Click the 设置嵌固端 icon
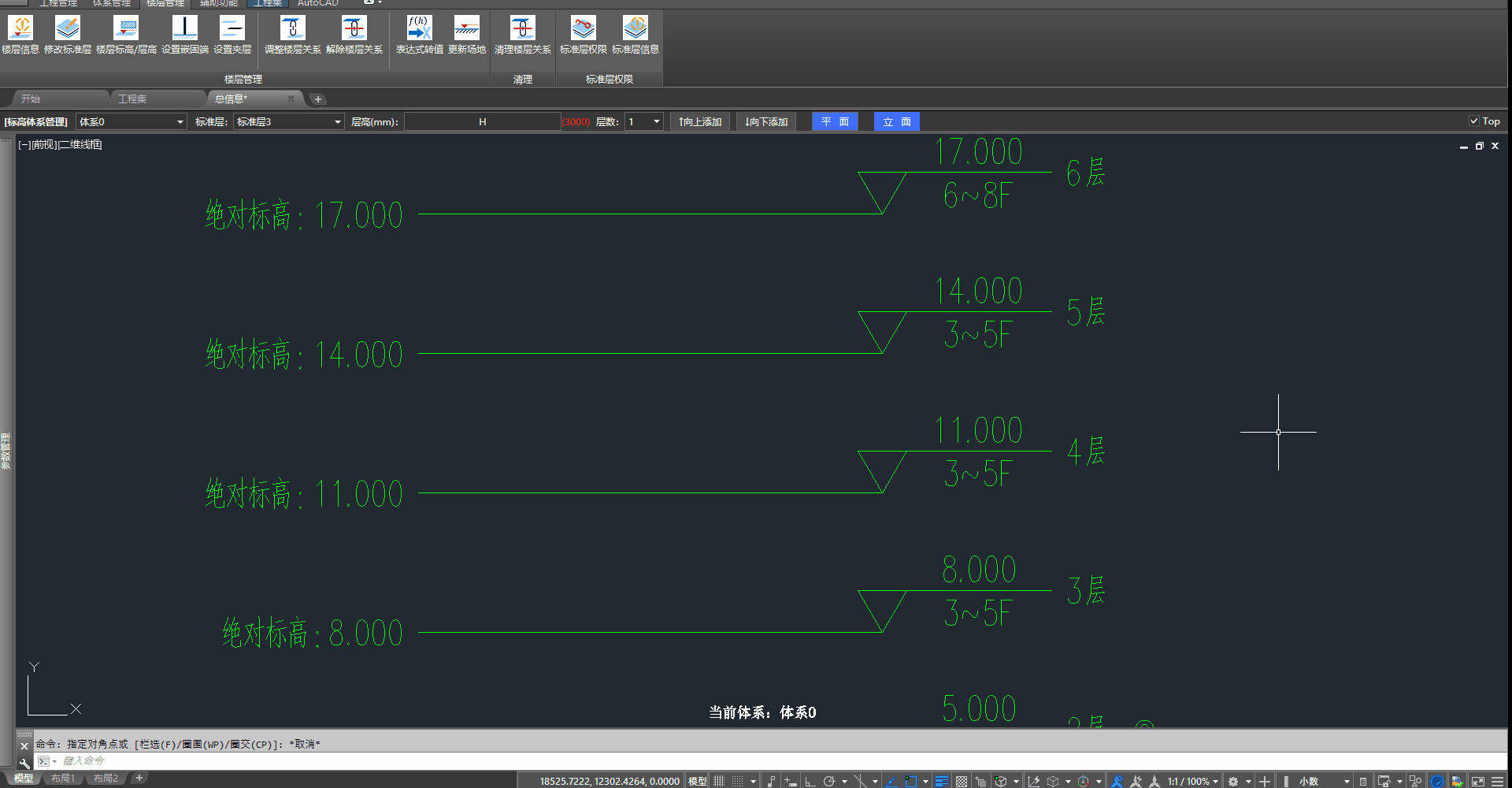1512x788 pixels. point(185,35)
